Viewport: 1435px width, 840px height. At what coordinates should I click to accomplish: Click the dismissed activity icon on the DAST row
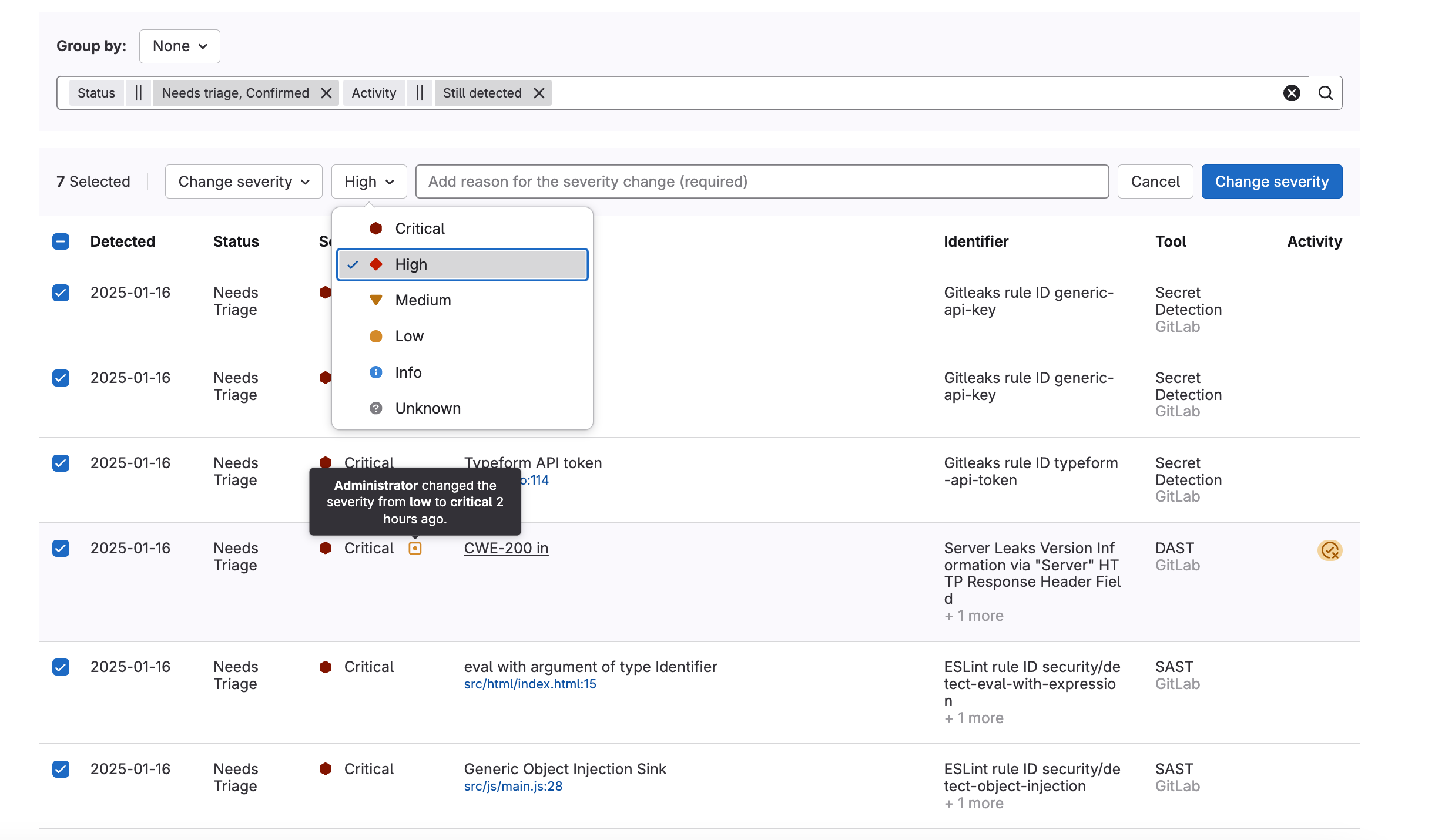coord(1330,550)
